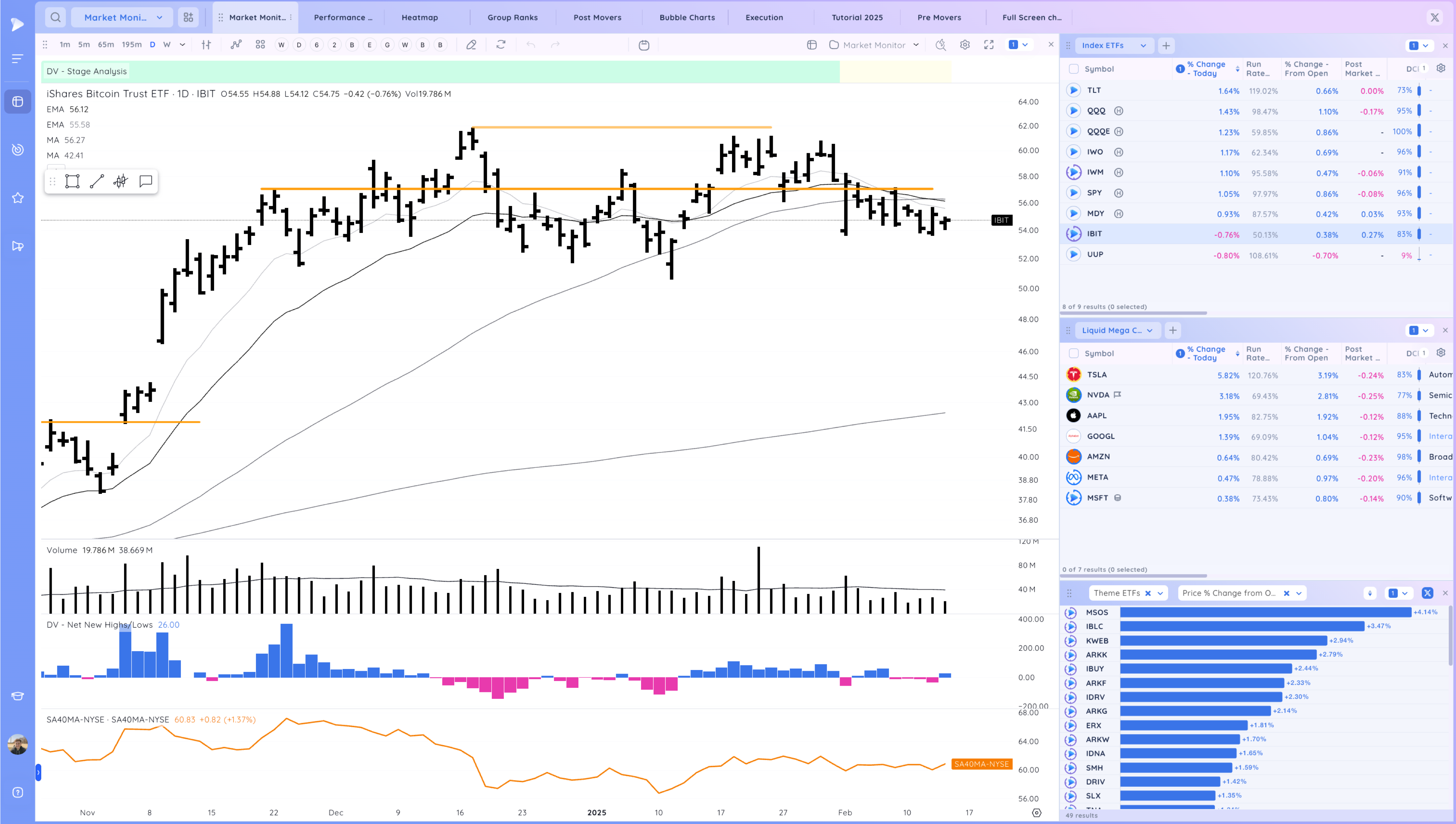Expand the Index ETFs list dropdown
The width and height of the screenshot is (1456, 824).
tap(1143, 46)
